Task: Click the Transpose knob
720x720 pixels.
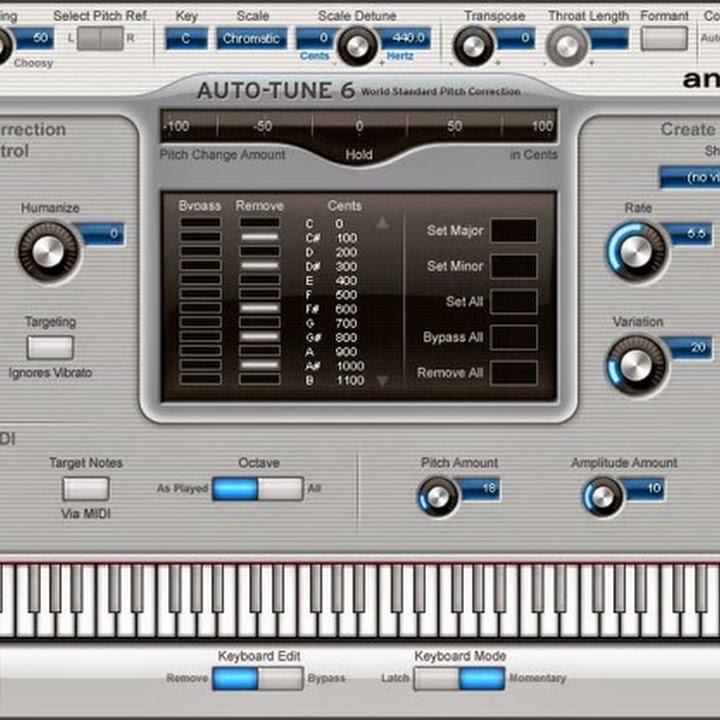Action: 473,46
